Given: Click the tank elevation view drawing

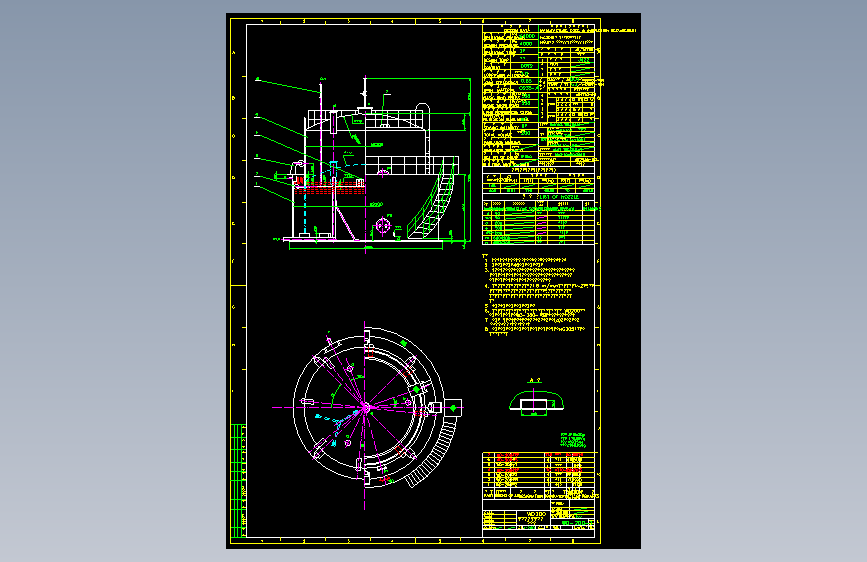Looking at the screenshot, I should tap(364, 165).
